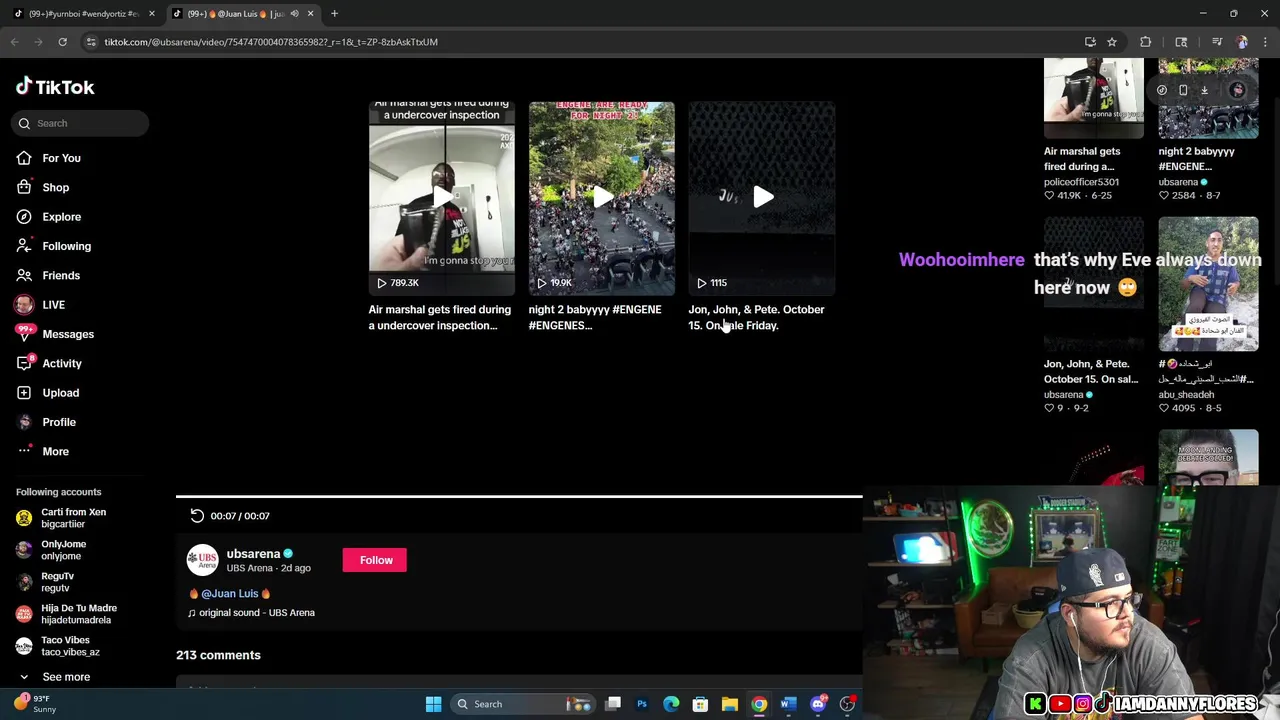Open Chrome media controls icon
This screenshot has width=1280, height=720.
pos(1217,42)
